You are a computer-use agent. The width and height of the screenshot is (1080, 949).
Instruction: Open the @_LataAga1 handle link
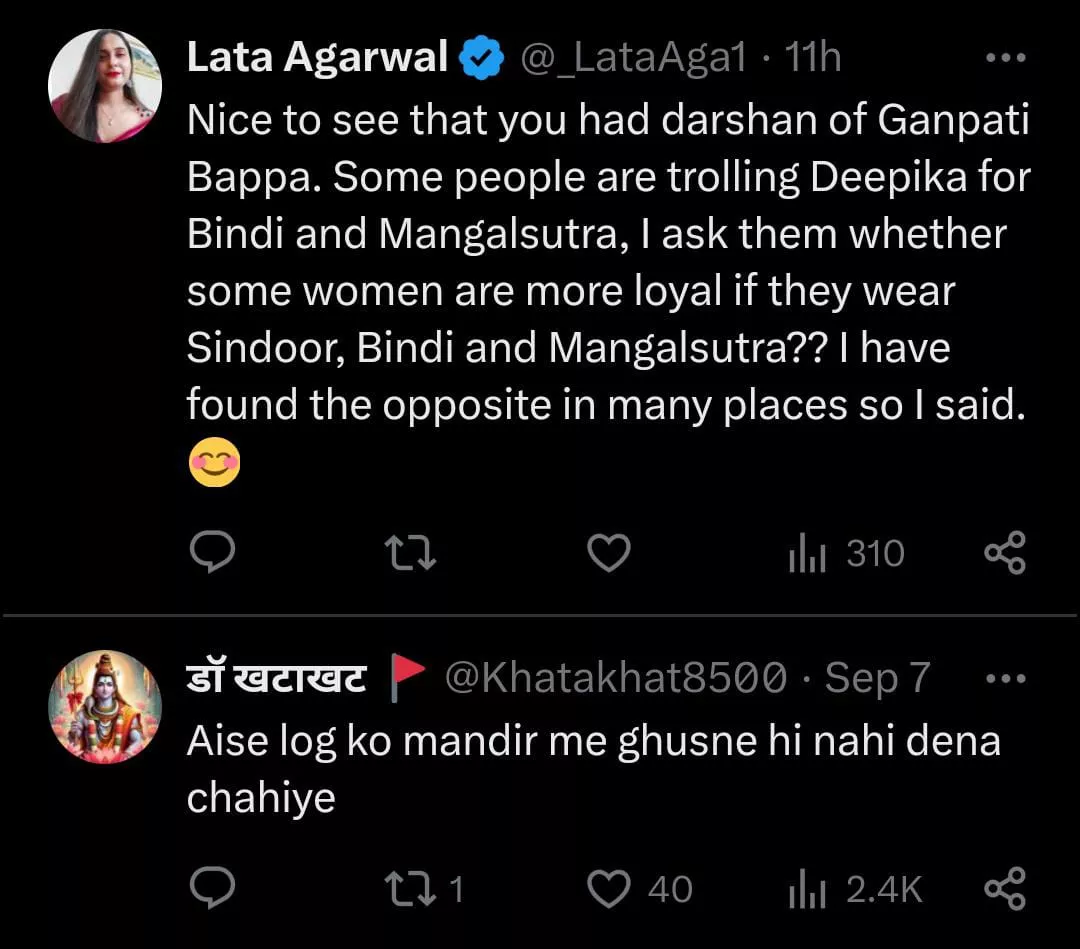(x=632, y=59)
